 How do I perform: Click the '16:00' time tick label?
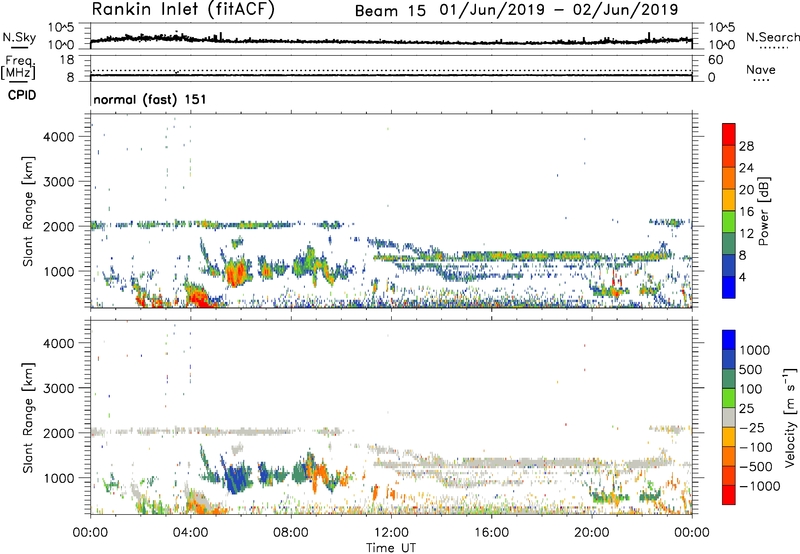[x=491, y=533]
